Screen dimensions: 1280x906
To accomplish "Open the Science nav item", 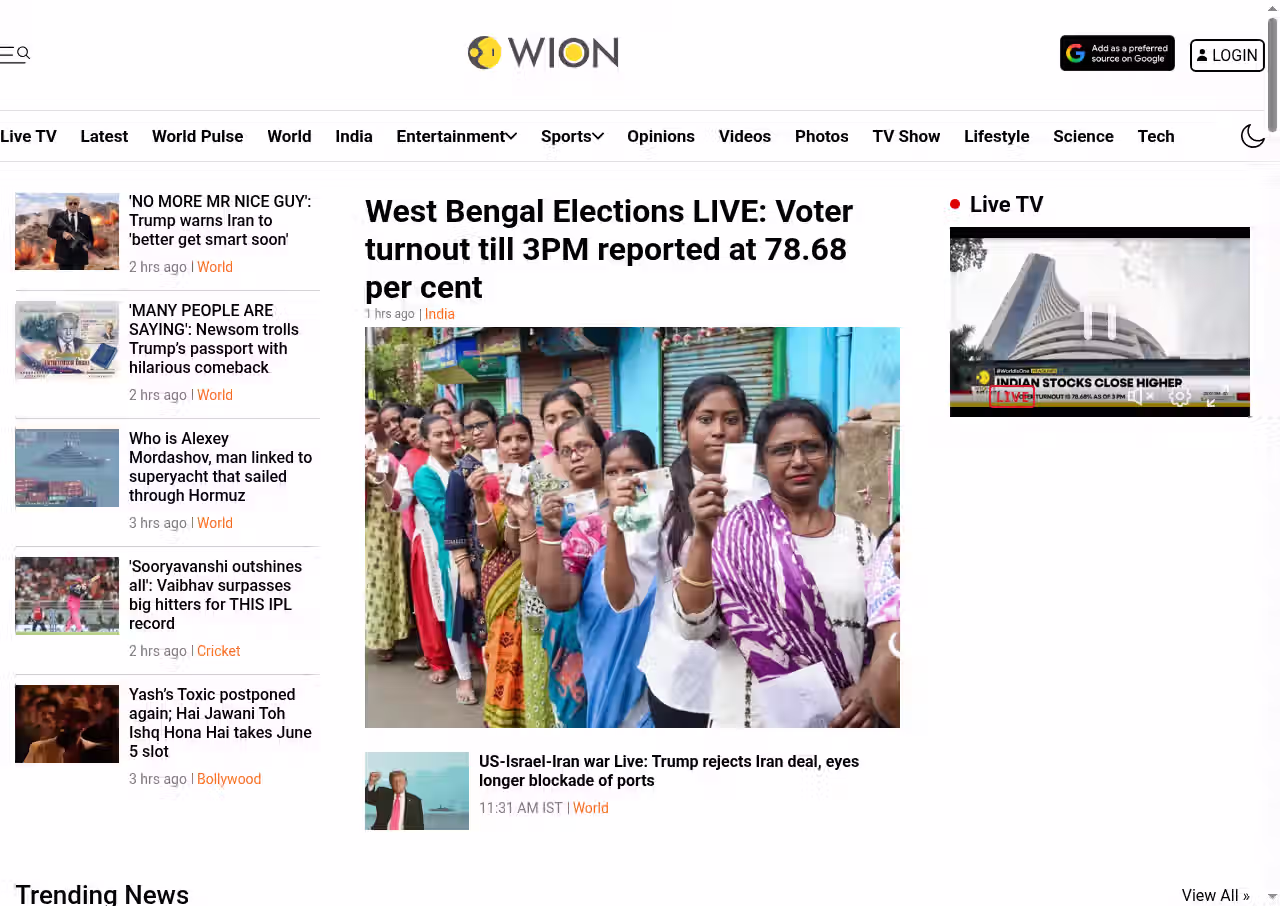I will 1083,136.
